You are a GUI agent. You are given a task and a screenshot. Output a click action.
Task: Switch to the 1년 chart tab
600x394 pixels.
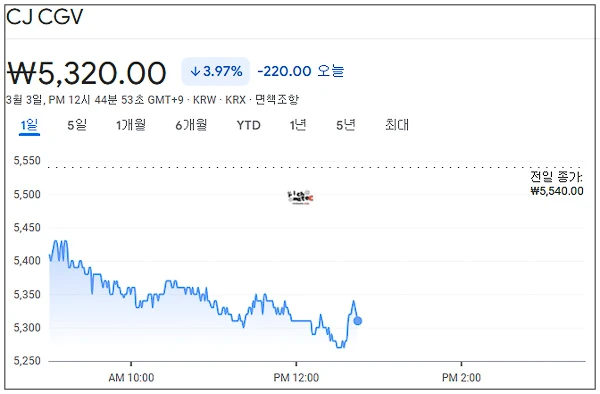pyautogui.click(x=298, y=125)
